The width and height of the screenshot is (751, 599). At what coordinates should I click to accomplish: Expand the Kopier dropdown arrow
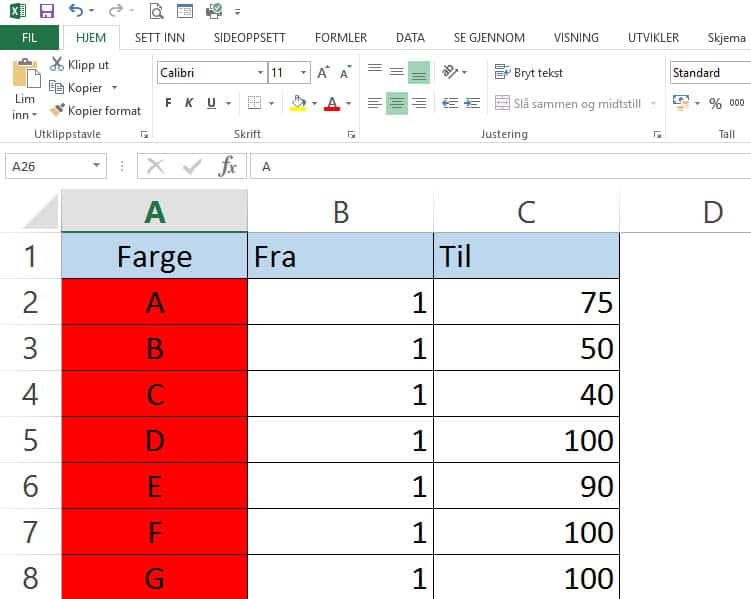114,88
